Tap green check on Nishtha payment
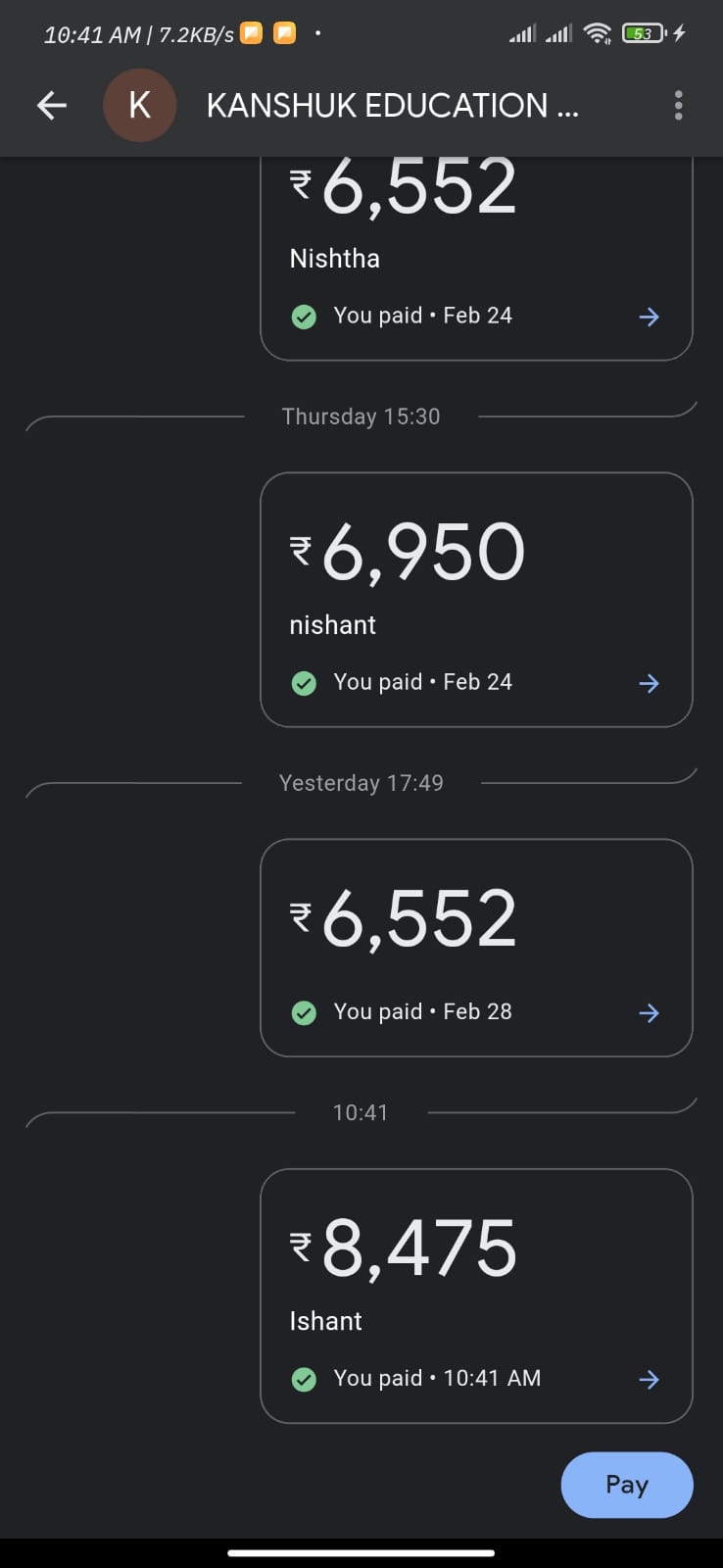This screenshot has height=1568, width=723. point(304,317)
